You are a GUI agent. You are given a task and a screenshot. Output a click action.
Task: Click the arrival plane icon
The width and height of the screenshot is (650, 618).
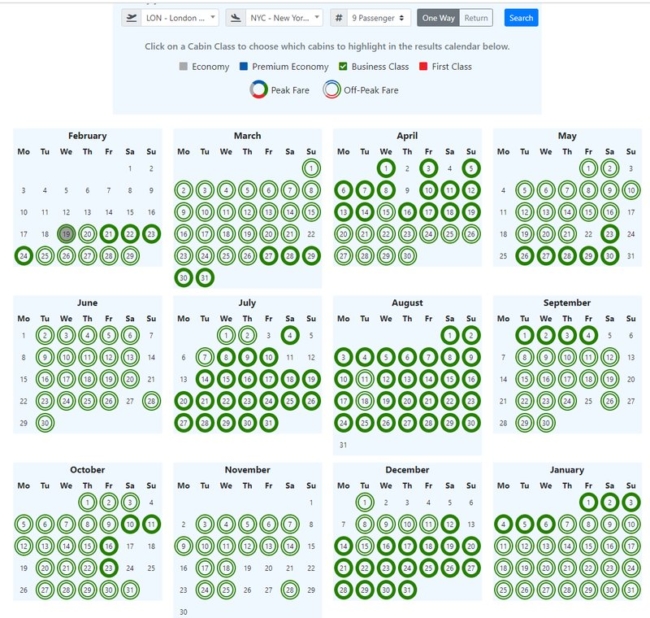(236, 18)
